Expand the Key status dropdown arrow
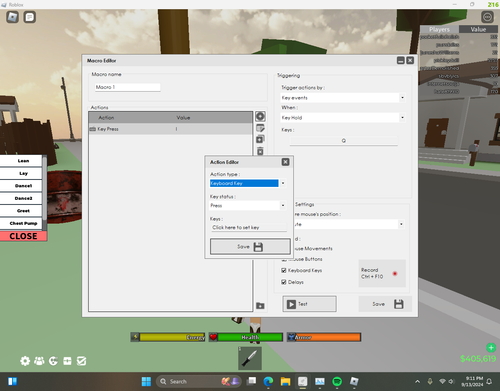This screenshot has width=500, height=391. [283, 205]
